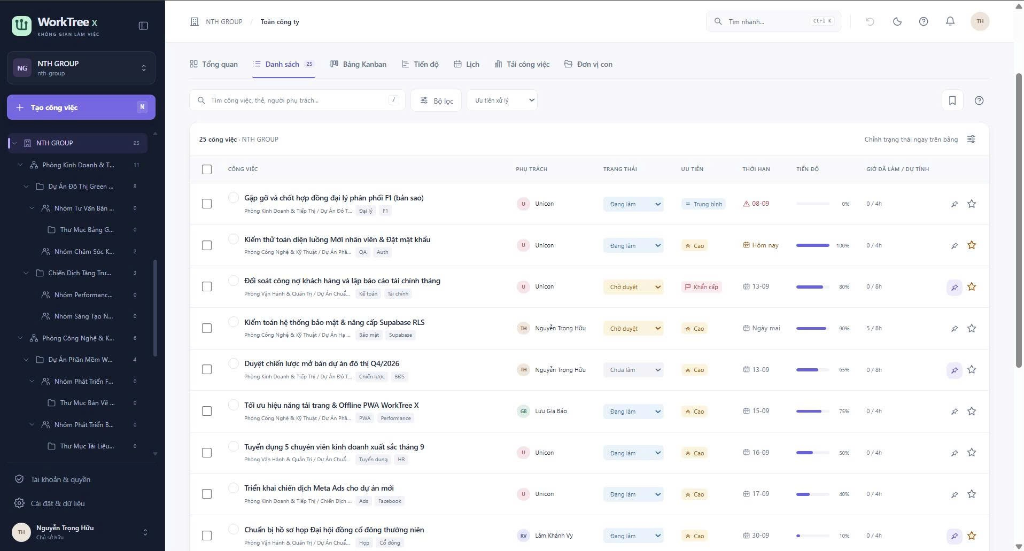Image resolution: width=1024 pixels, height=551 pixels.
Task: Click 'Toàn công ty' in the breadcrumb
Action: (x=280, y=22)
